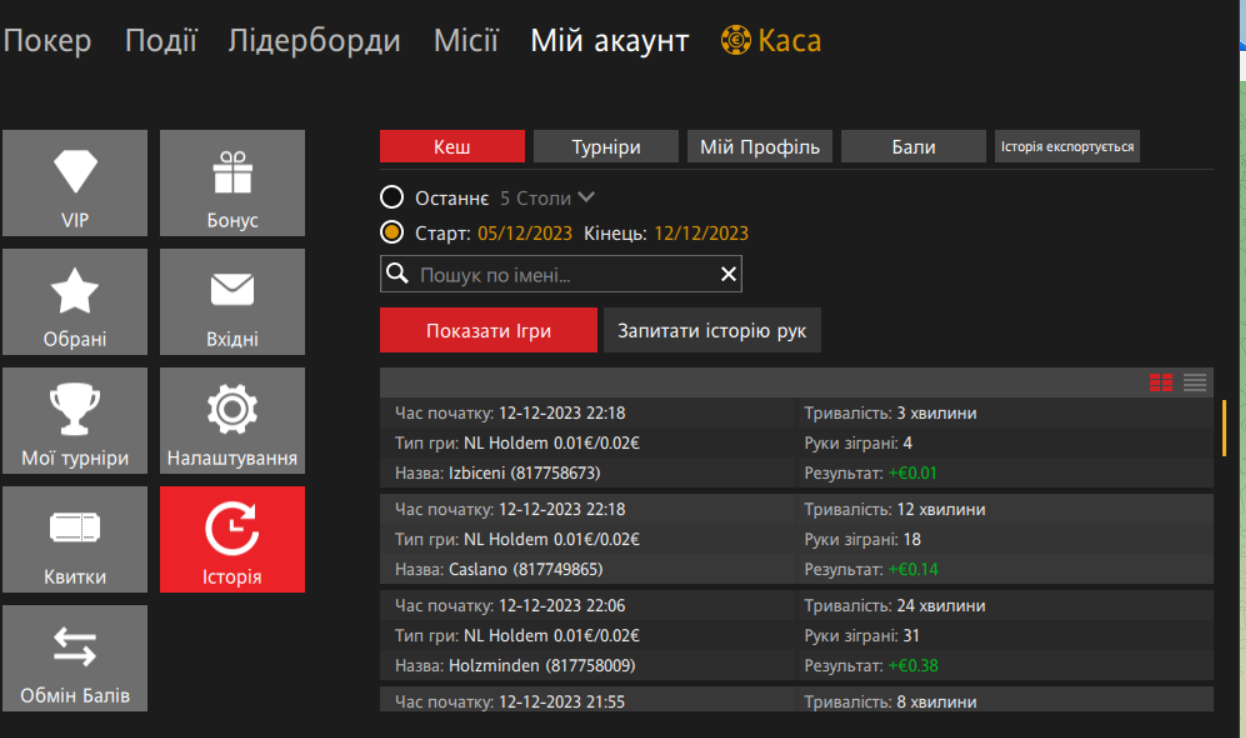Open the Вхідні envelope tile
1246x738 pixels.
coord(232,302)
